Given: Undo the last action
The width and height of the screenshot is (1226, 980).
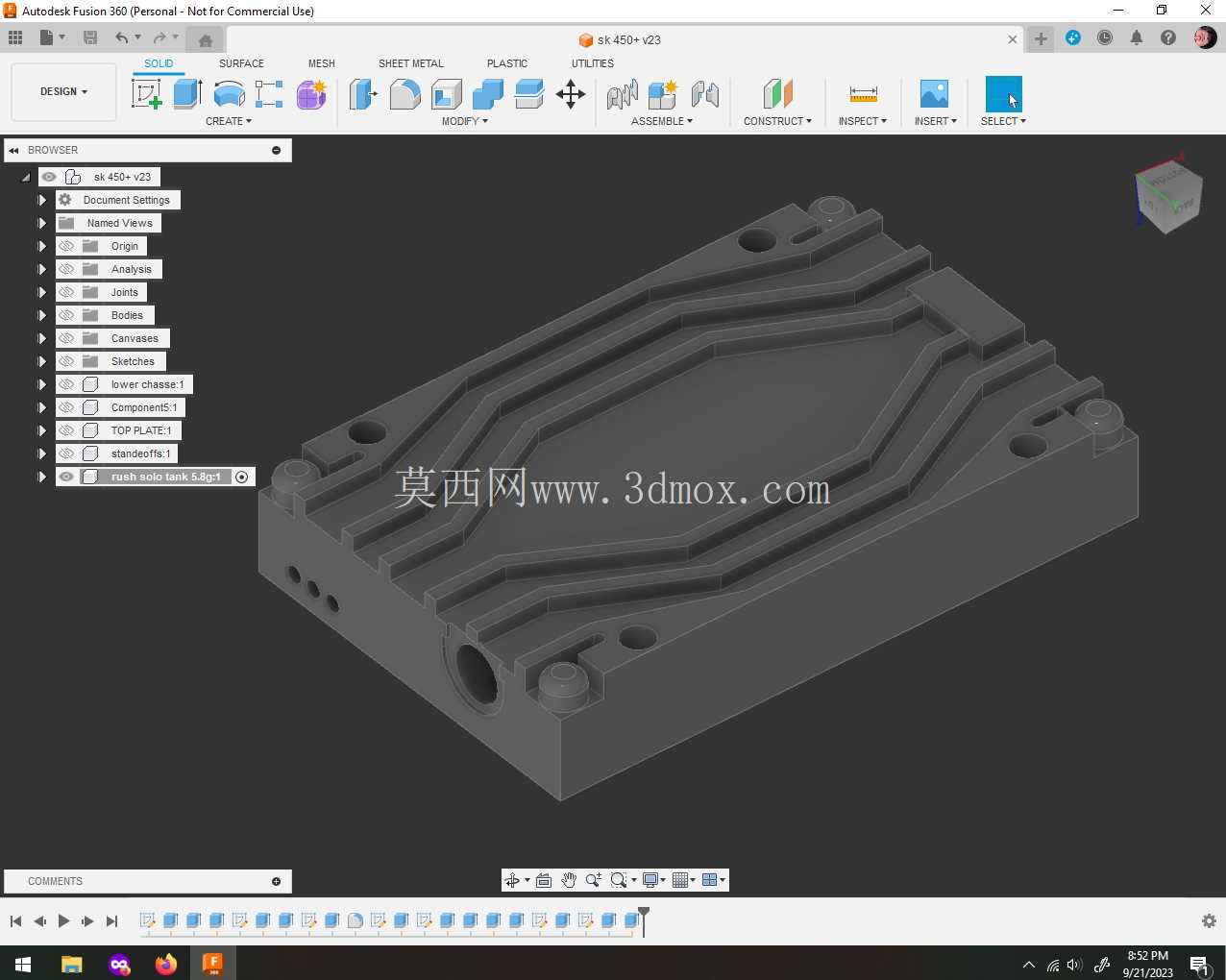Looking at the screenshot, I should (x=121, y=37).
